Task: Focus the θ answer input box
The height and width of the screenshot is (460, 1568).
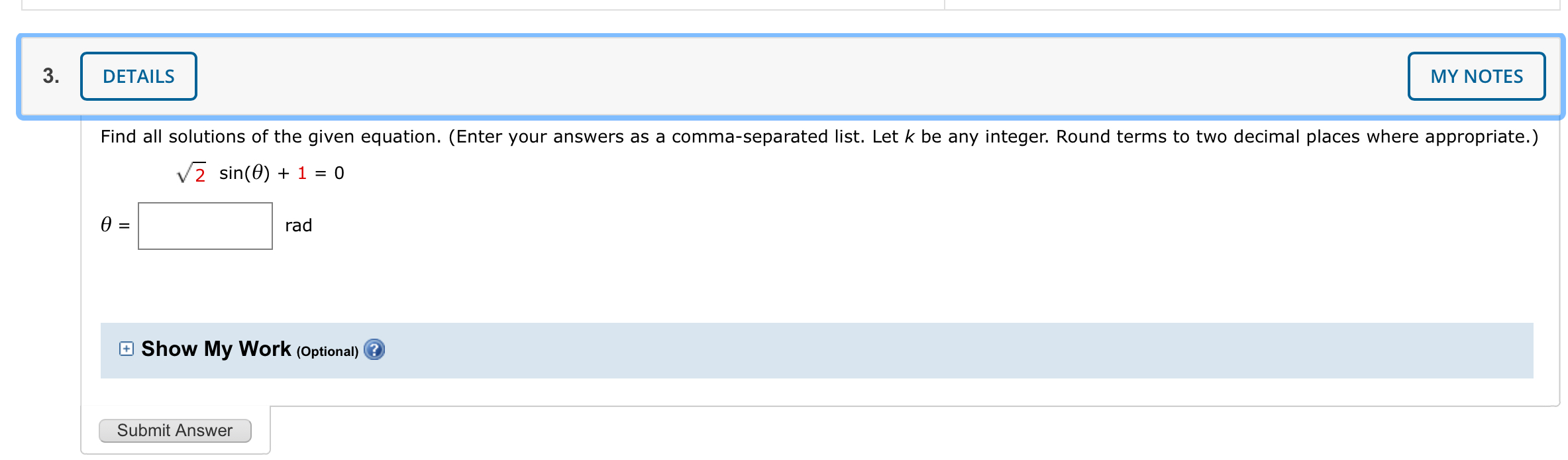Action: 205,226
